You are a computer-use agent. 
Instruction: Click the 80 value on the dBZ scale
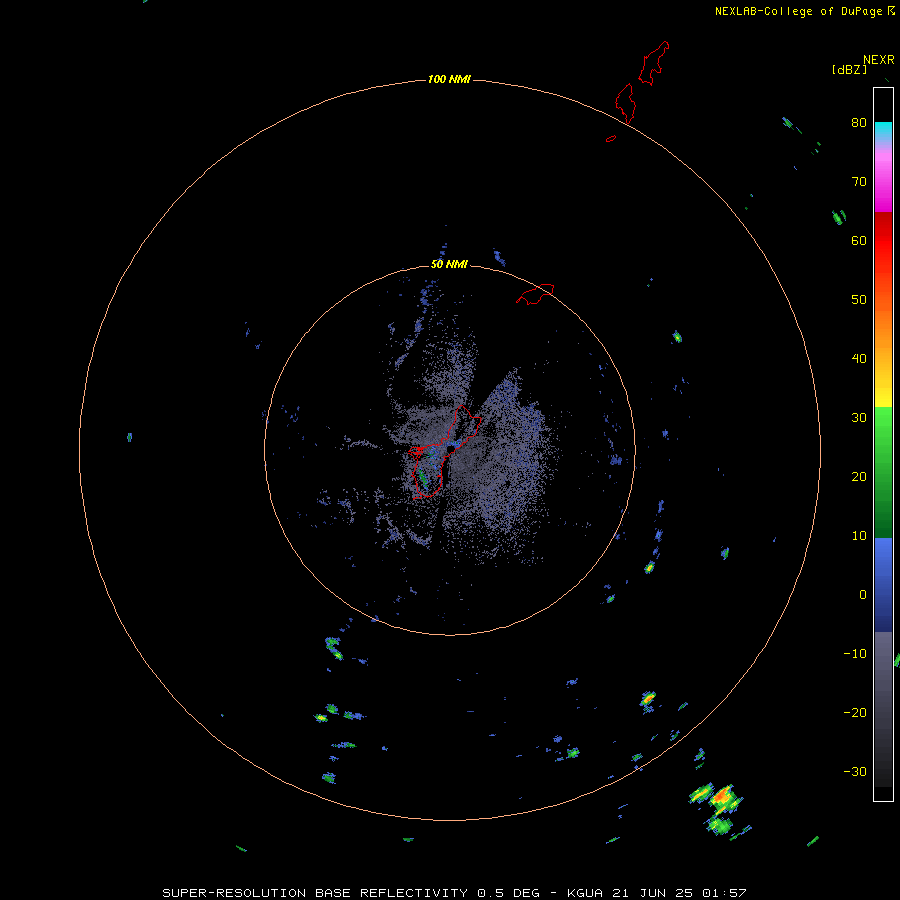click(859, 123)
